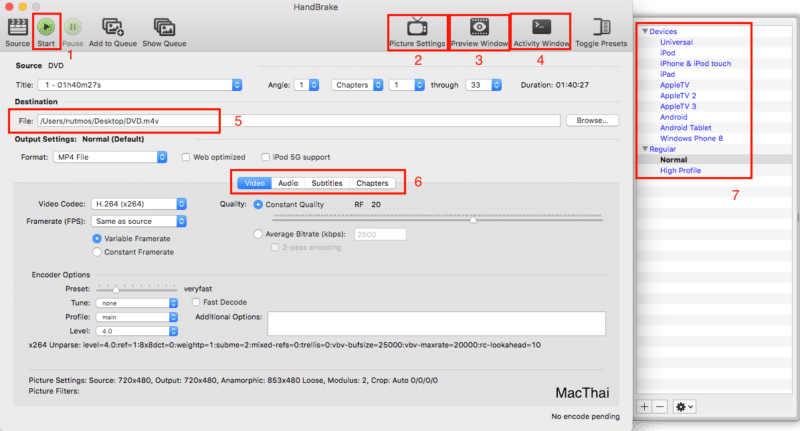Add a new preset with plus button
This screenshot has height=431, width=800.
(644, 407)
